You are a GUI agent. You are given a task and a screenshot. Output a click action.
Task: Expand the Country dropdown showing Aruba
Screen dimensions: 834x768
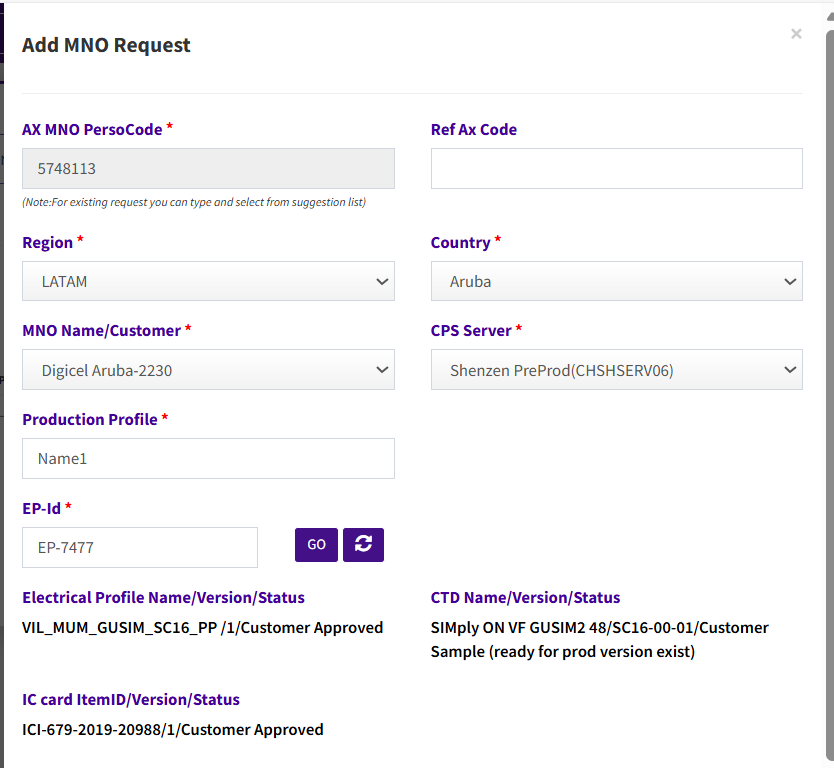pos(616,281)
